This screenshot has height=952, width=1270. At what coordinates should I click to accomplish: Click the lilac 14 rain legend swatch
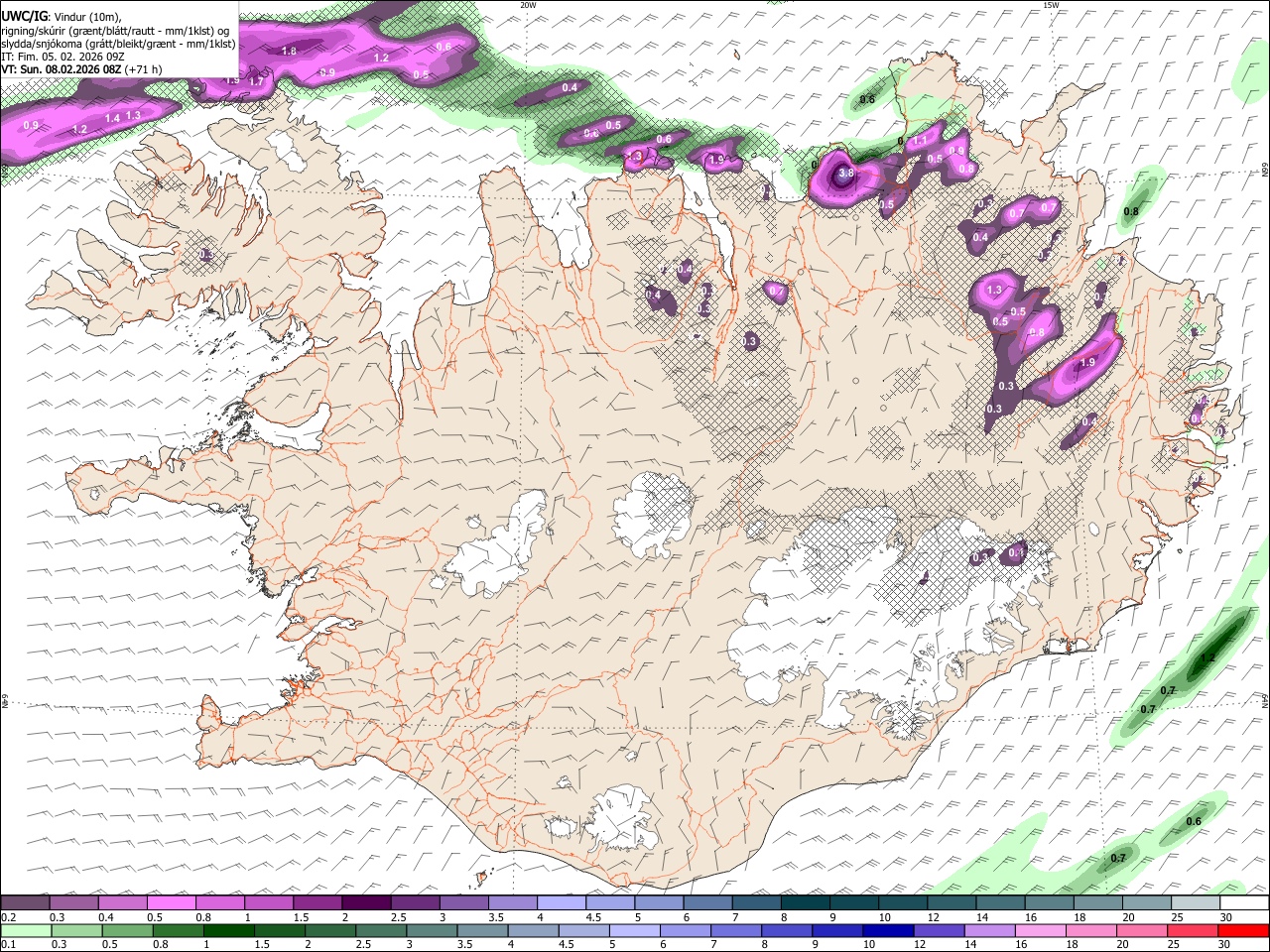[x=988, y=930]
